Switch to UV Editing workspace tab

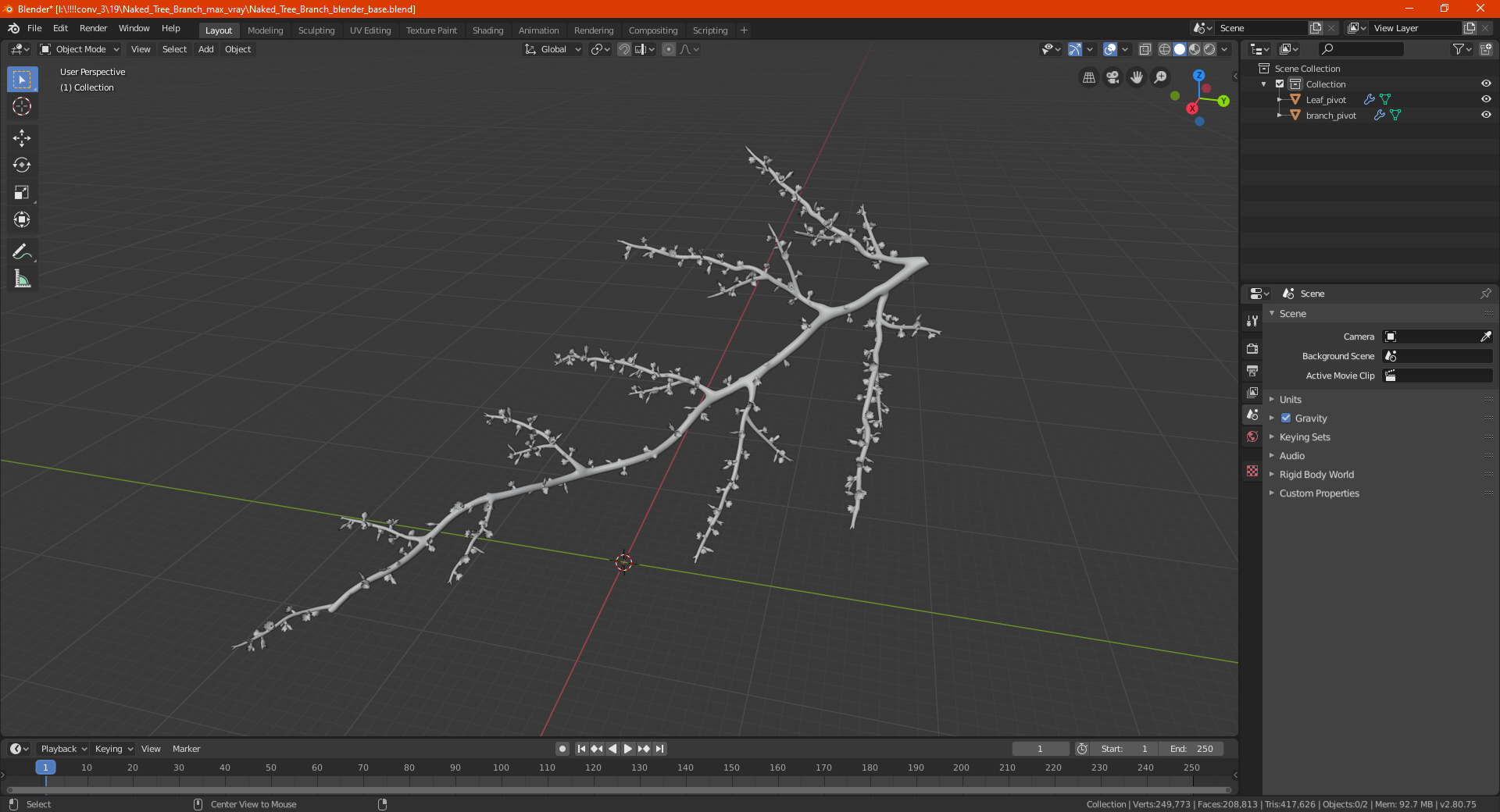point(370,30)
